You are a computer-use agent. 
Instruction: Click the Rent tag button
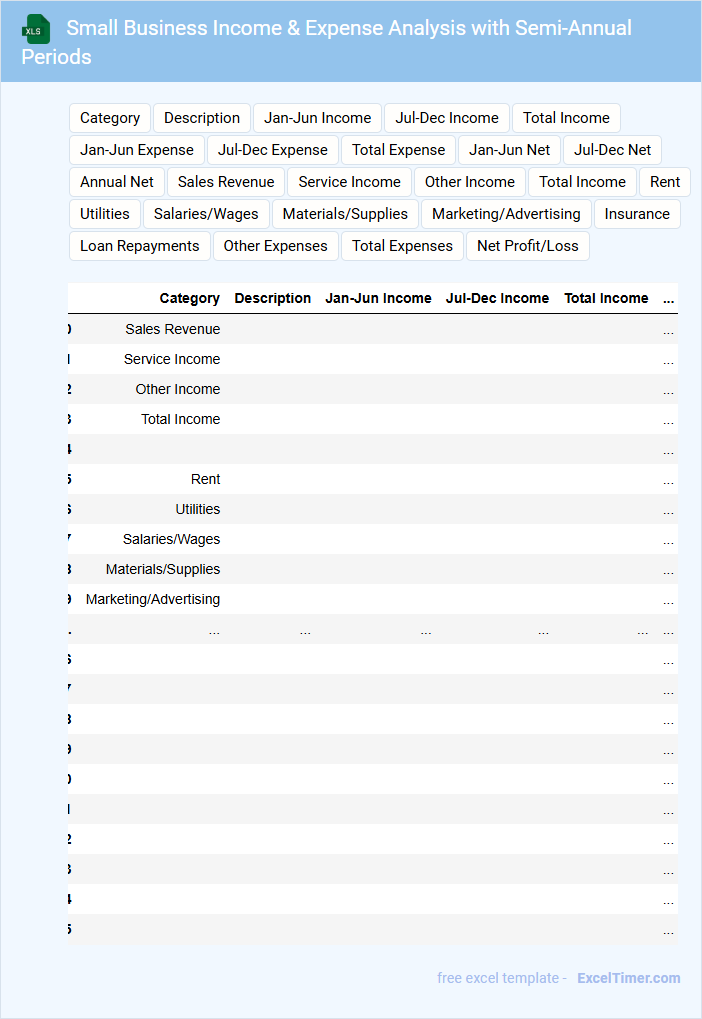tap(665, 182)
